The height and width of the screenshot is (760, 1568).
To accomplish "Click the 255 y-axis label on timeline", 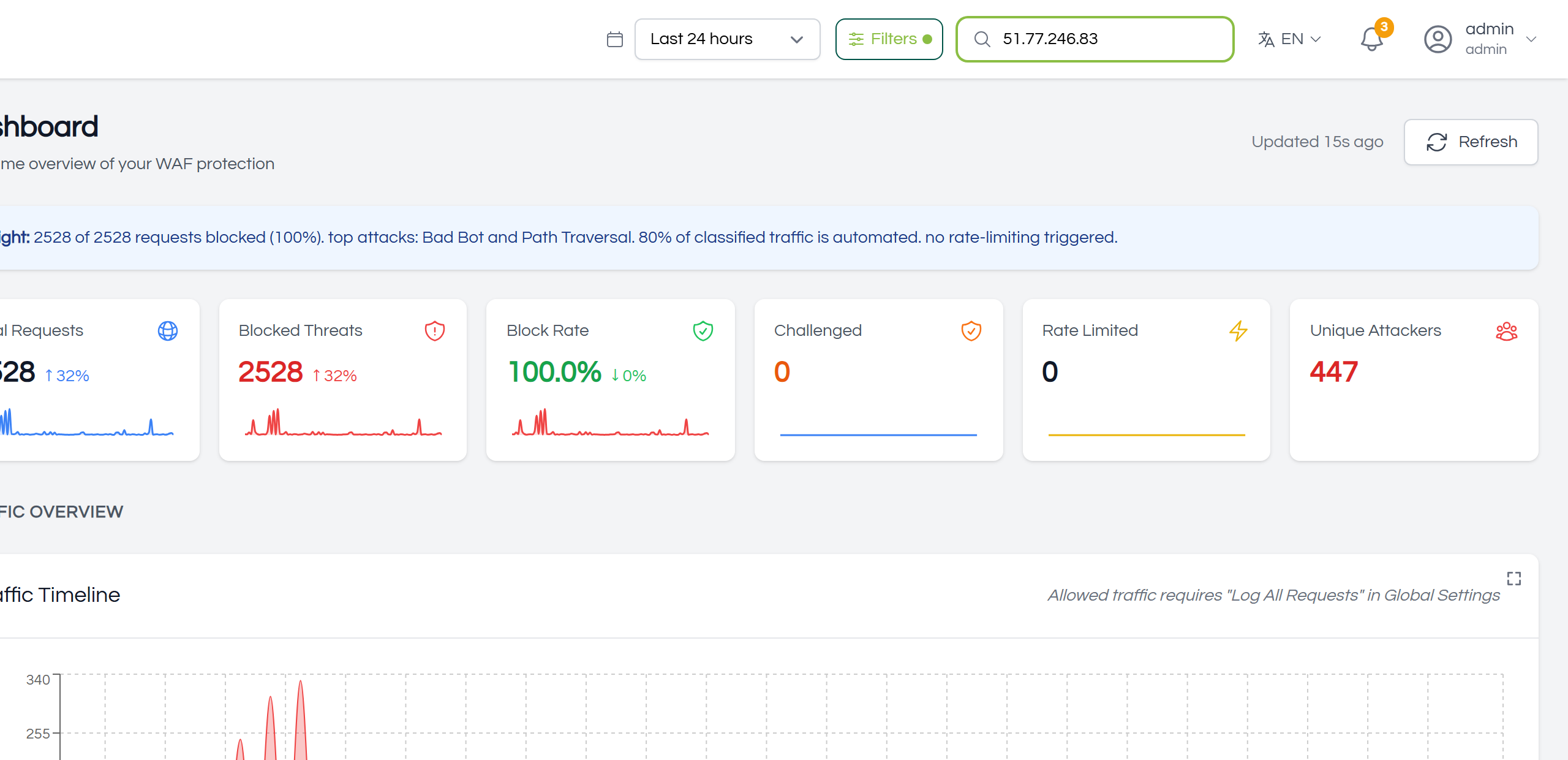I will pyautogui.click(x=38, y=734).
